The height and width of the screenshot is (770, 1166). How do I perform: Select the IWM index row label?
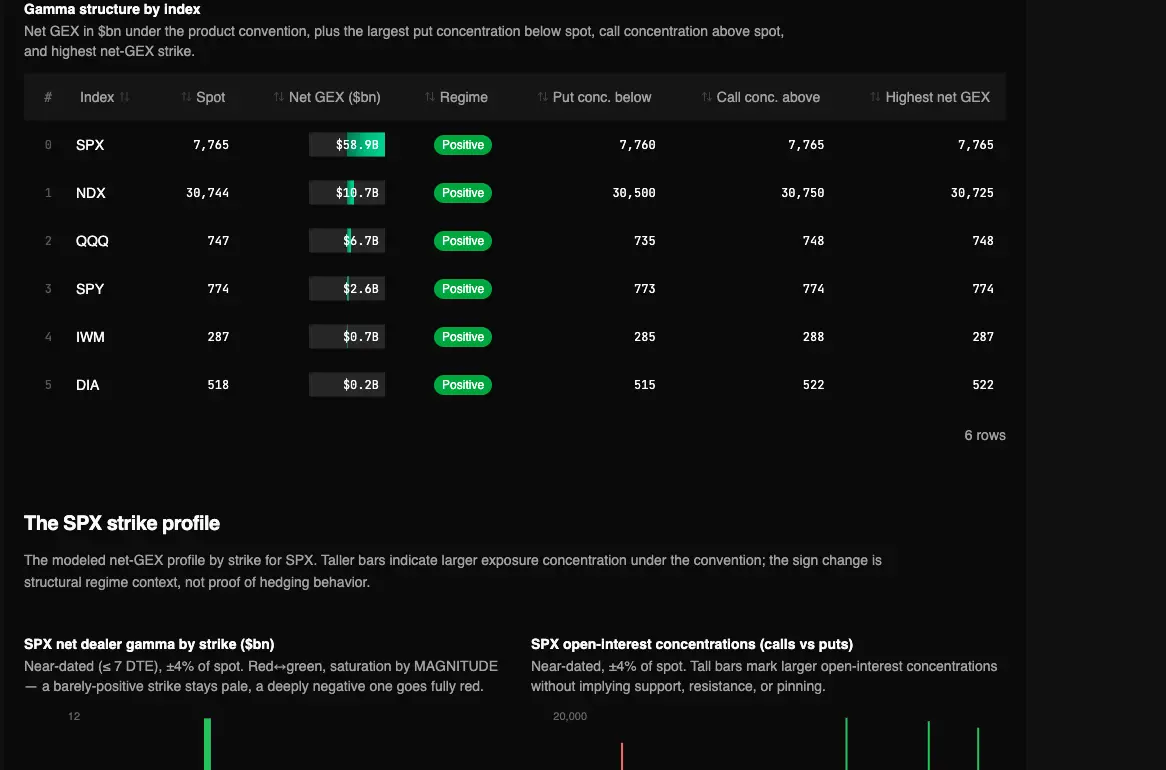point(90,337)
